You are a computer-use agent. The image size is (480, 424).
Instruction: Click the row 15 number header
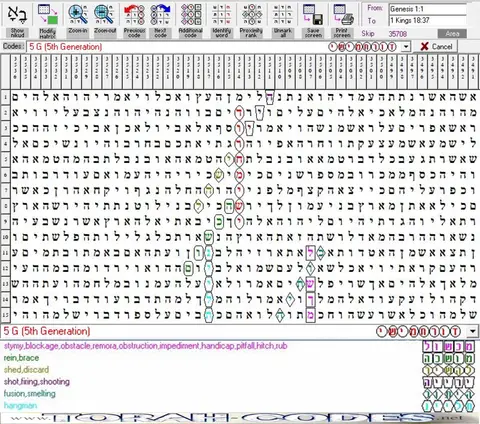pyautogui.click(x=5, y=314)
